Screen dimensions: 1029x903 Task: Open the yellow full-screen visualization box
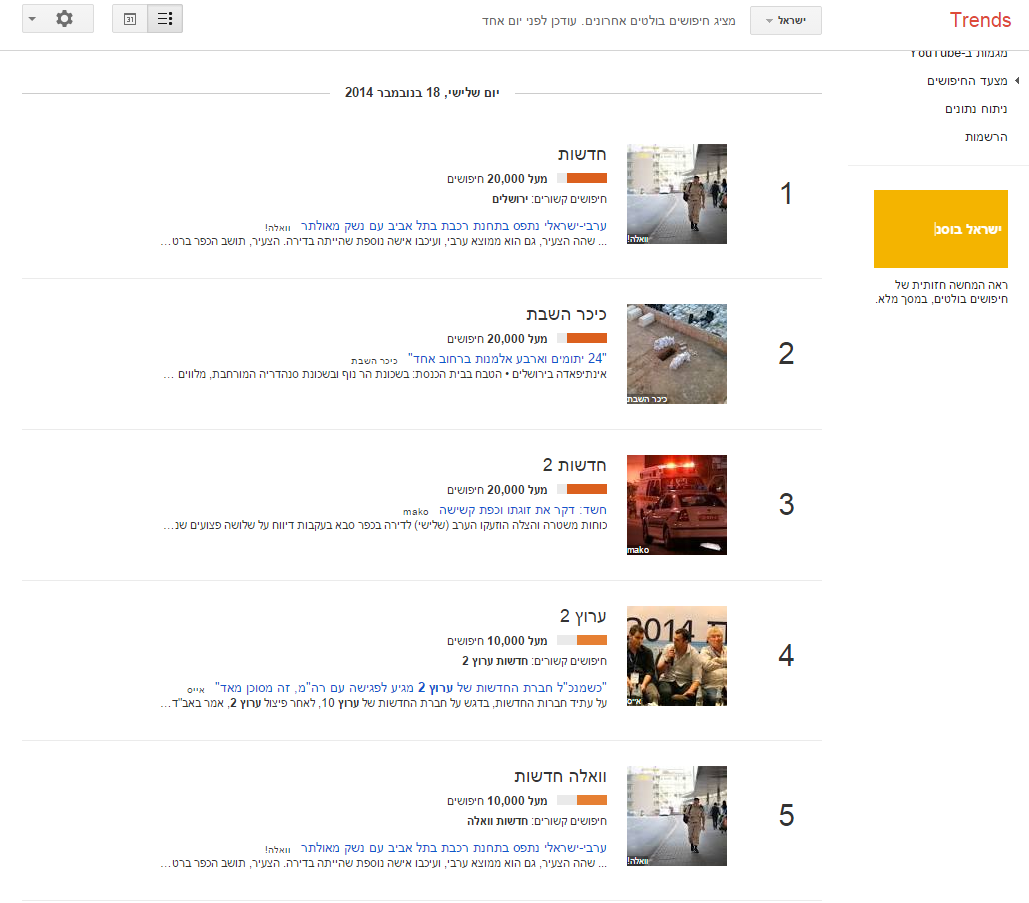click(940, 229)
